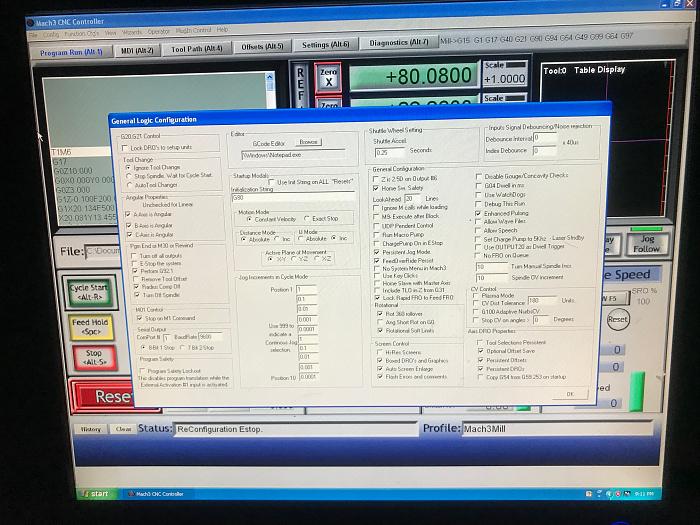This screenshot has height=525, width=700.
Task: Toggle the Home Sw. Safety checkbox
Action: 377,188
